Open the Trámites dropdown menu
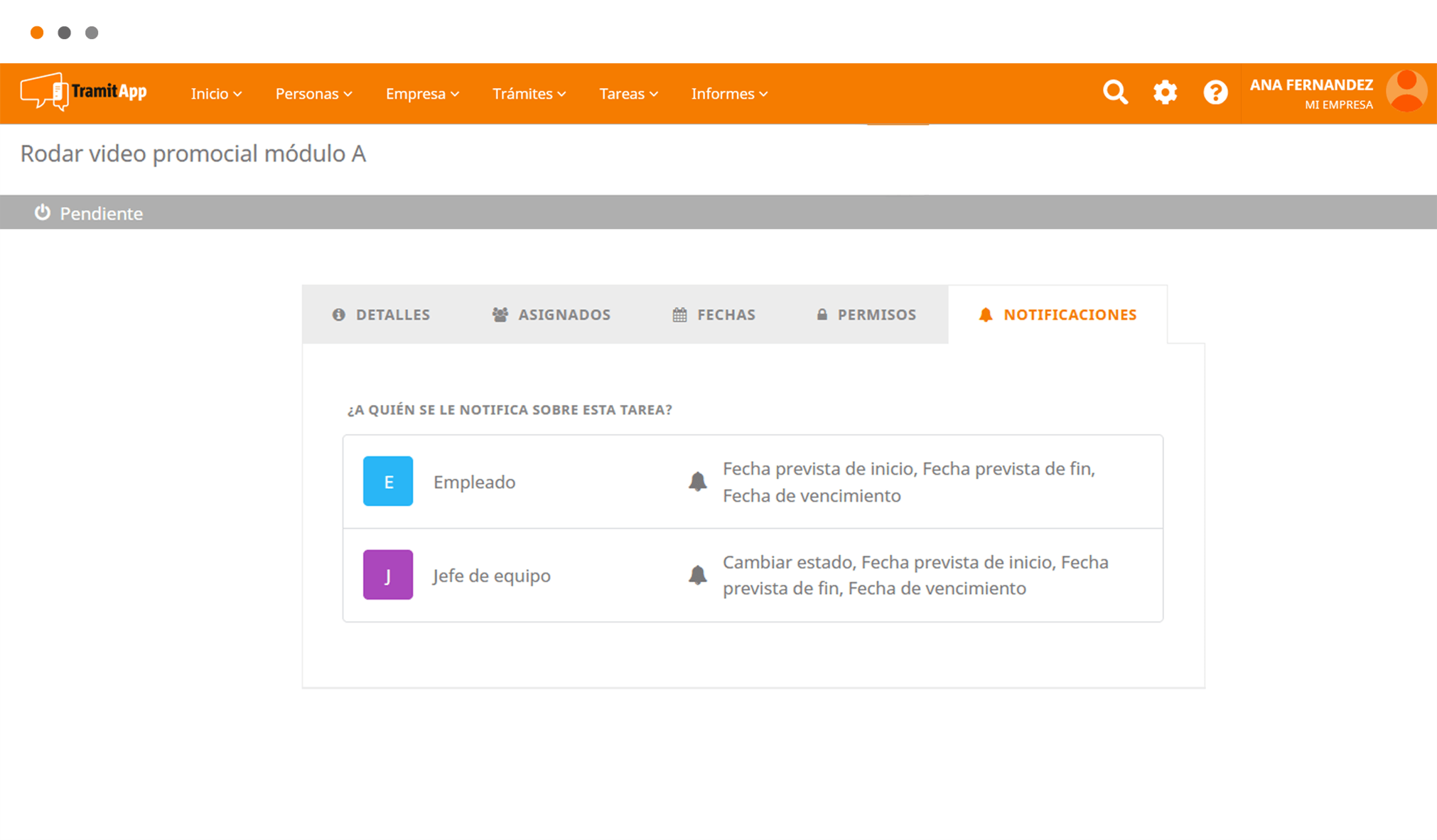The image size is (1437, 840). 529,94
